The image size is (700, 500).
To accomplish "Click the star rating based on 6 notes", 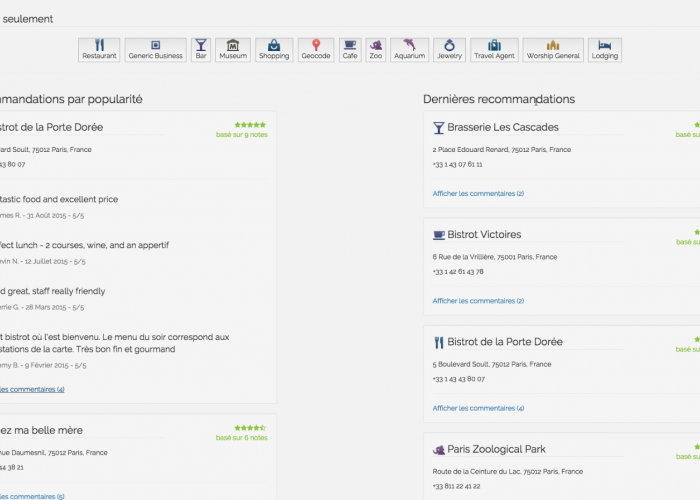I will [x=250, y=428].
